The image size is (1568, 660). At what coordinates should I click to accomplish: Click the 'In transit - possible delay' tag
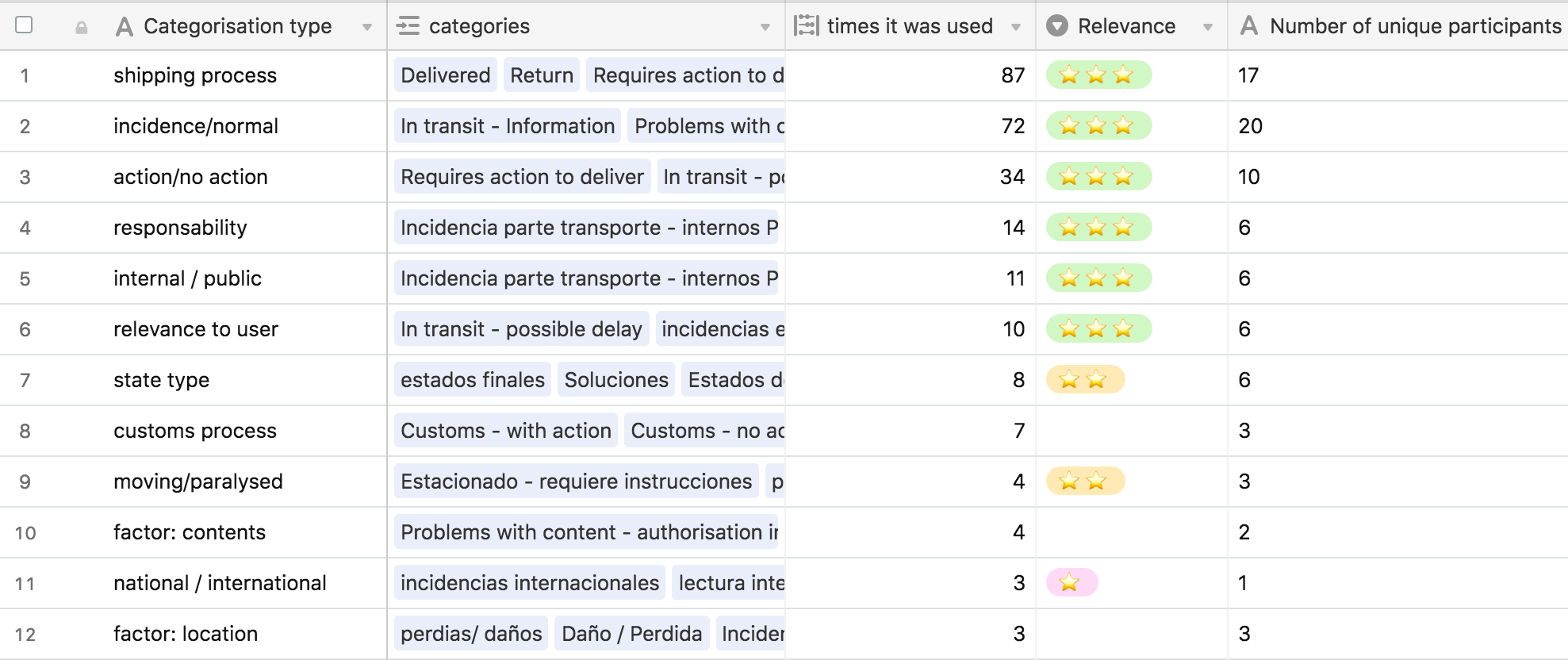(522, 329)
